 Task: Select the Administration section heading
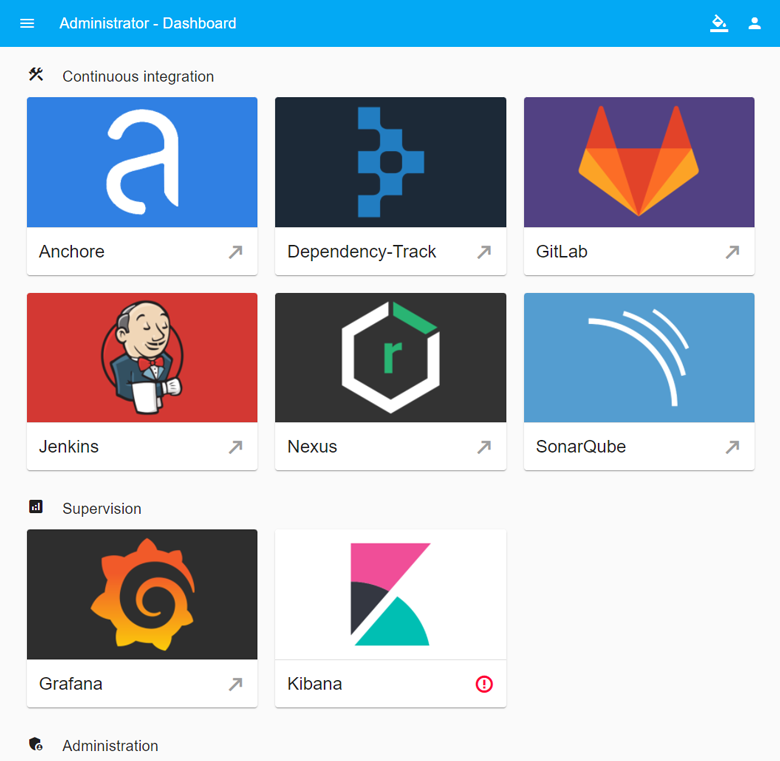(x=110, y=745)
